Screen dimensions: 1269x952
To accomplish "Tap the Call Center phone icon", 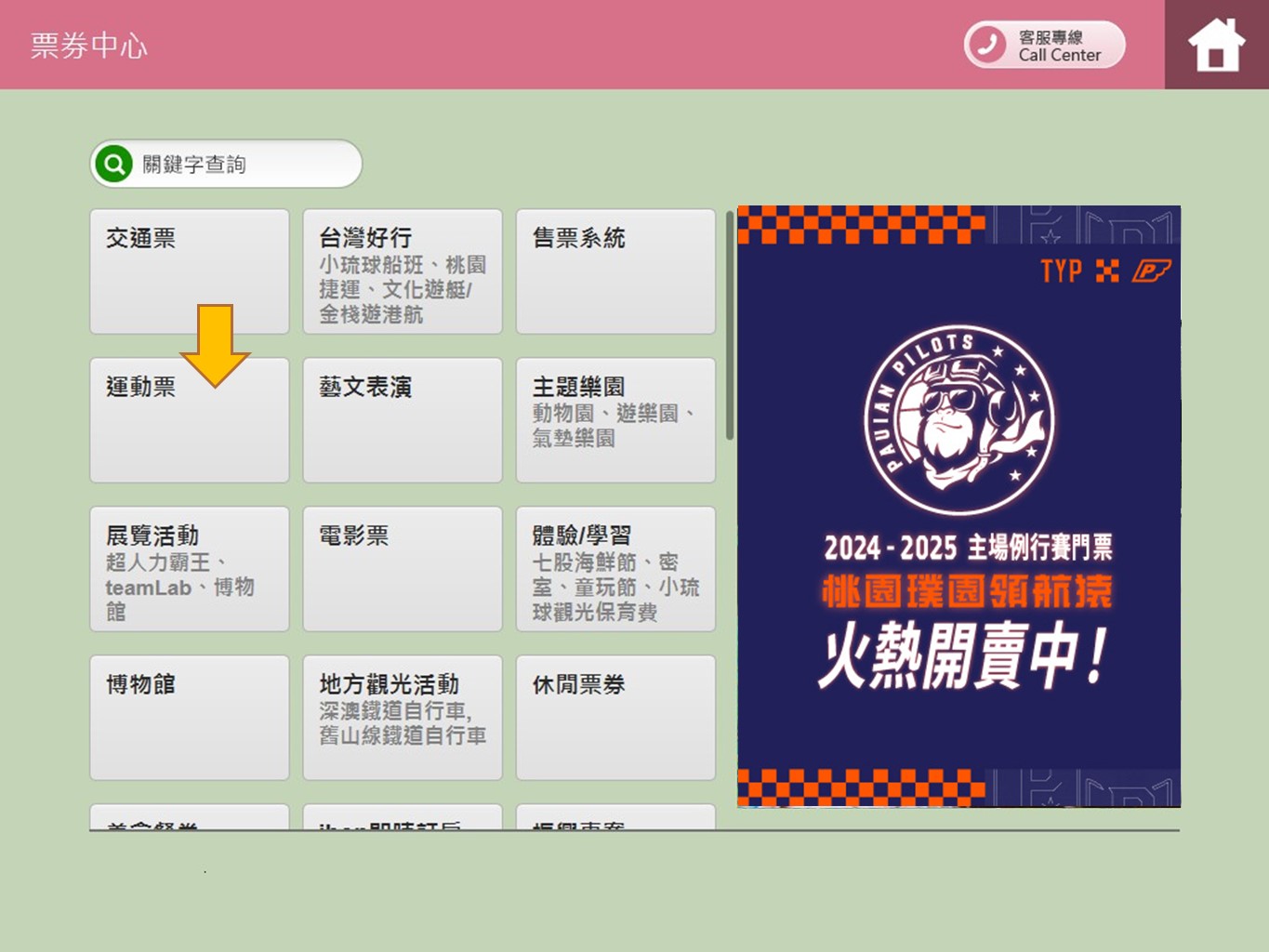I will click(987, 45).
